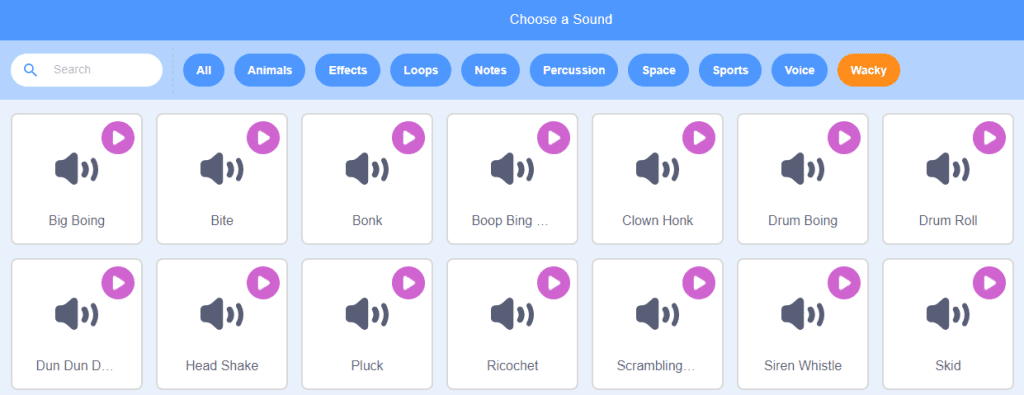Filter sounds by Animals
The height and width of the screenshot is (395, 1024).
(270, 70)
